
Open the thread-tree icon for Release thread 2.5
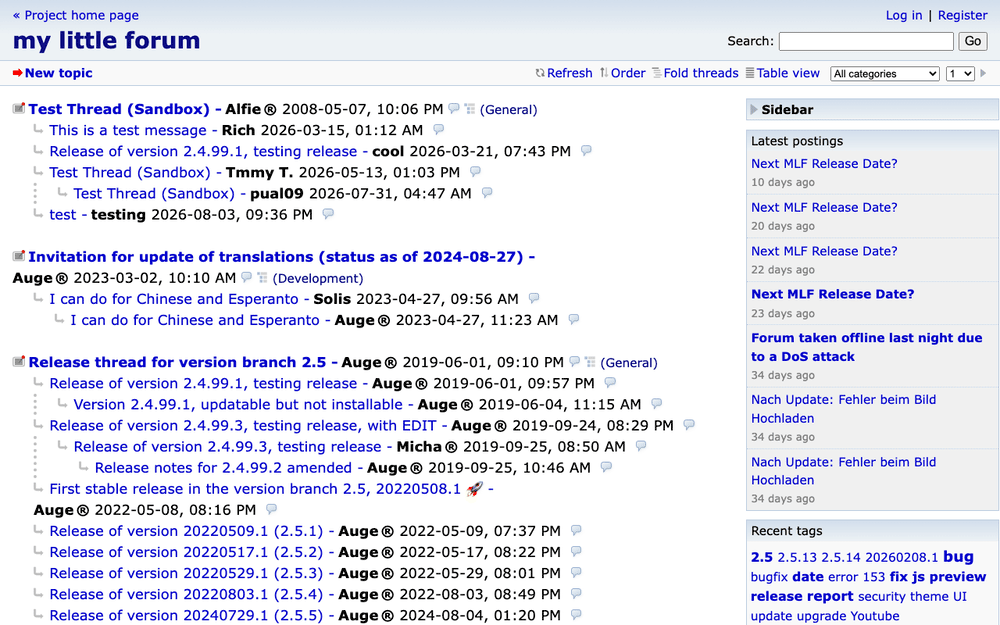click(x=591, y=362)
